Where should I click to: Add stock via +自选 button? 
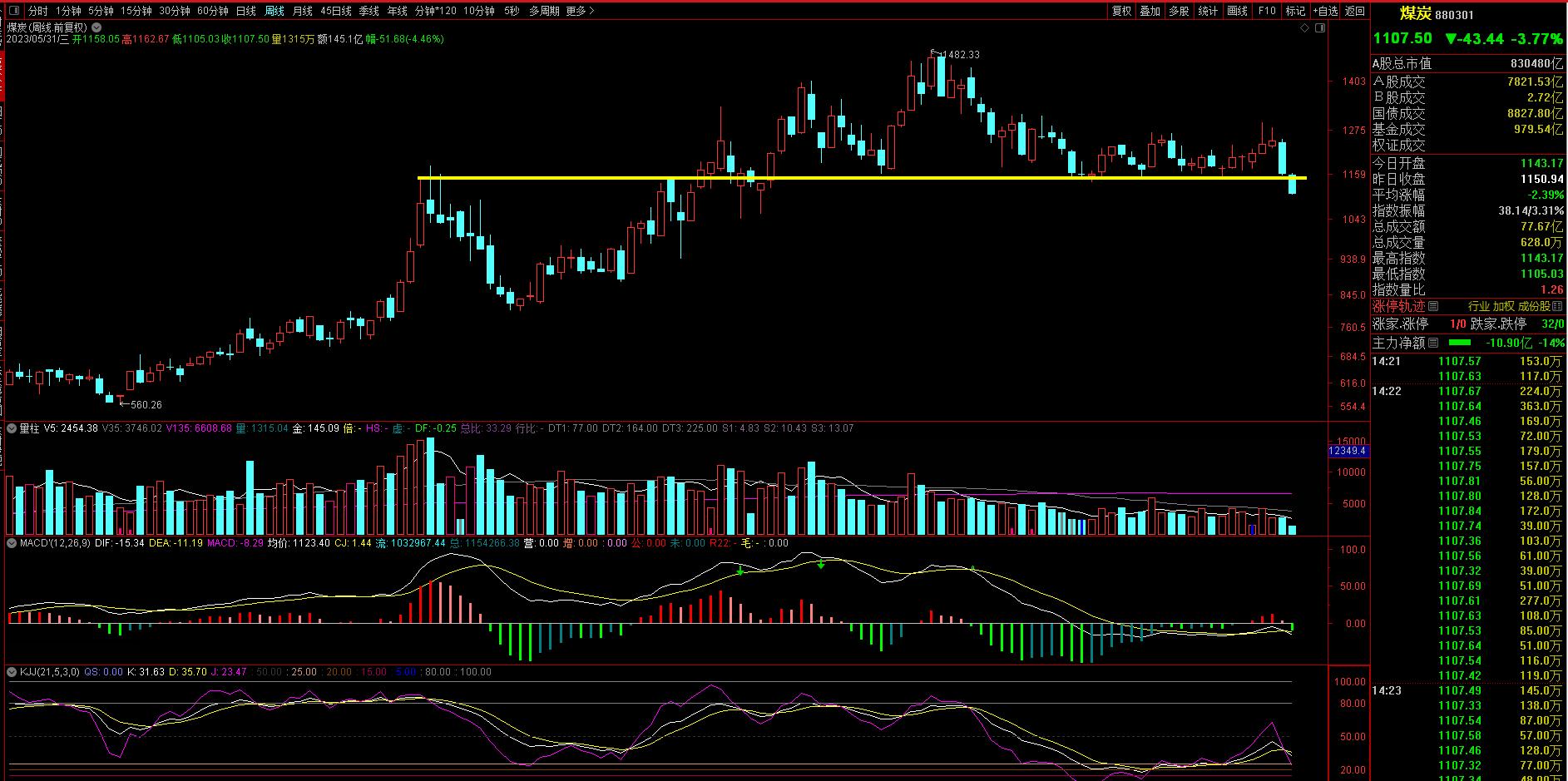1325,11
